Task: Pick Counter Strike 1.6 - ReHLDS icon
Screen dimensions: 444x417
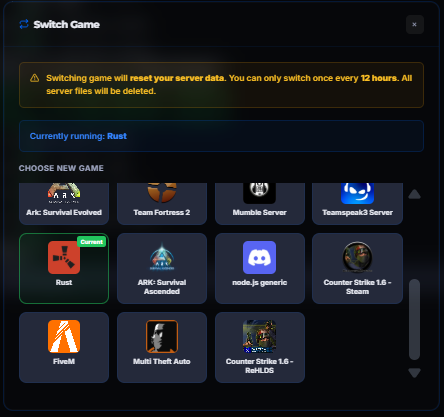Action: (259, 336)
